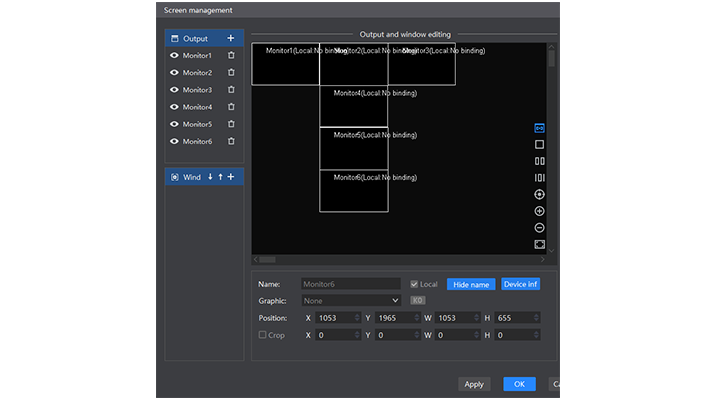Adjust Position H stepper arrows
This screenshot has width=715, height=399.
coord(536,318)
